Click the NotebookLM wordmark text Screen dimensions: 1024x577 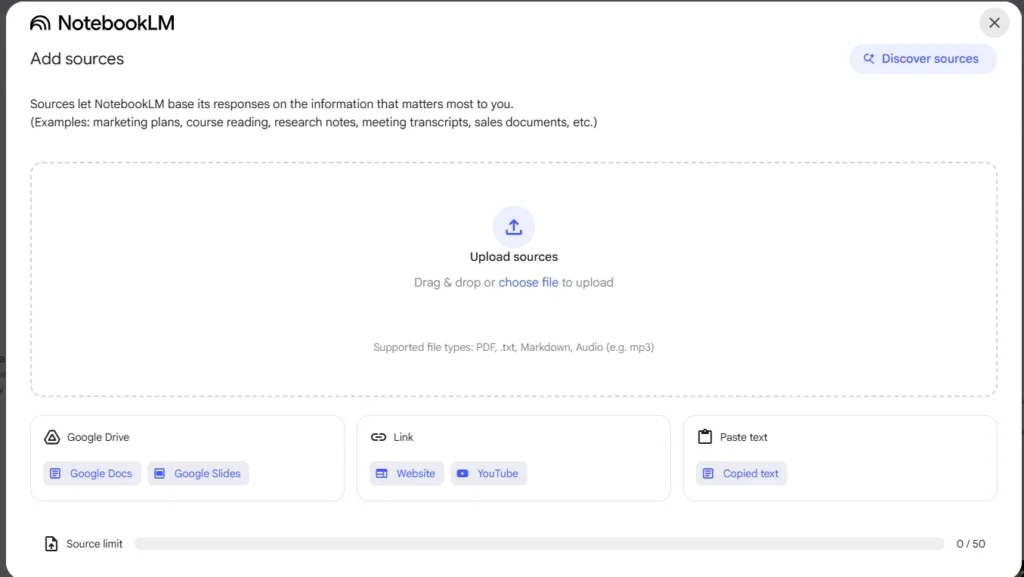coord(116,23)
